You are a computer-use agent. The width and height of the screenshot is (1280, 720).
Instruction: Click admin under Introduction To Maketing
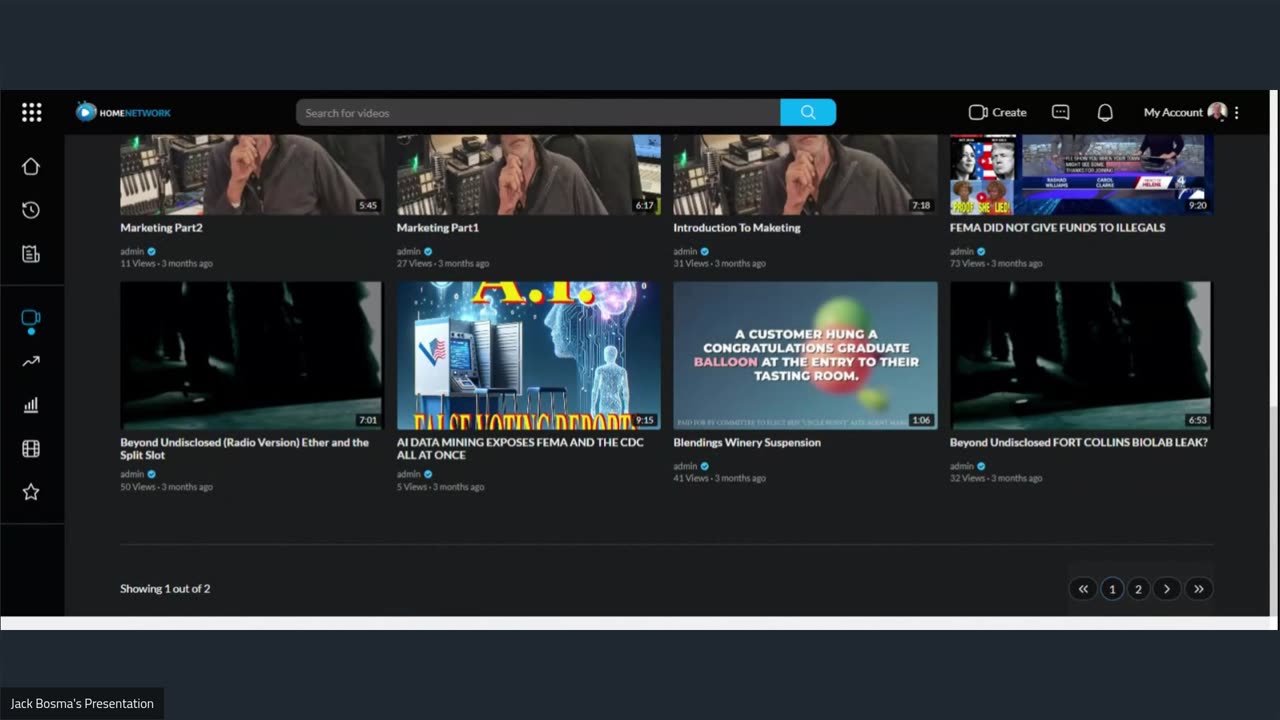685,252
